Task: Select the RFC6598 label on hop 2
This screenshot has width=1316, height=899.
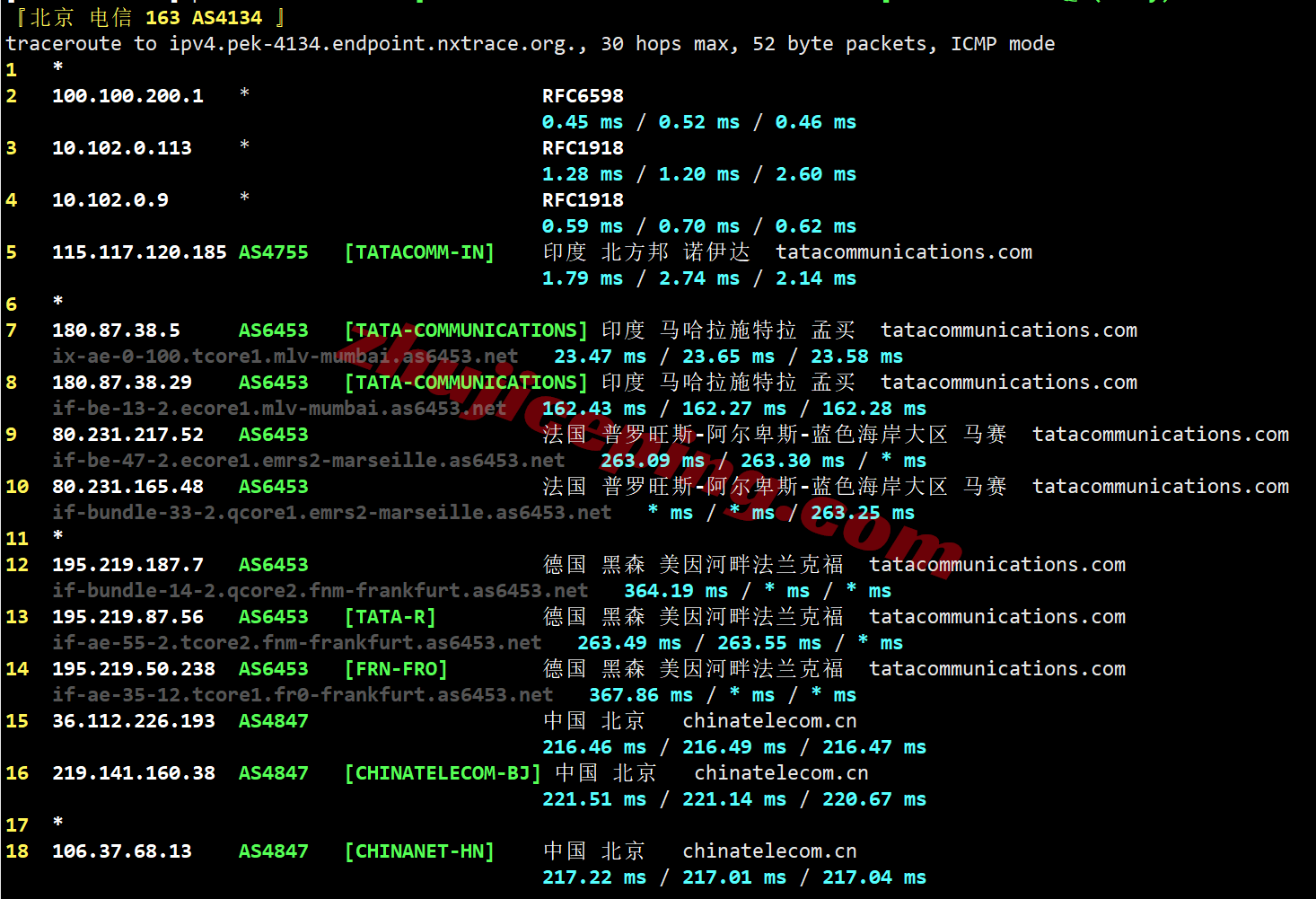Action: (x=583, y=96)
